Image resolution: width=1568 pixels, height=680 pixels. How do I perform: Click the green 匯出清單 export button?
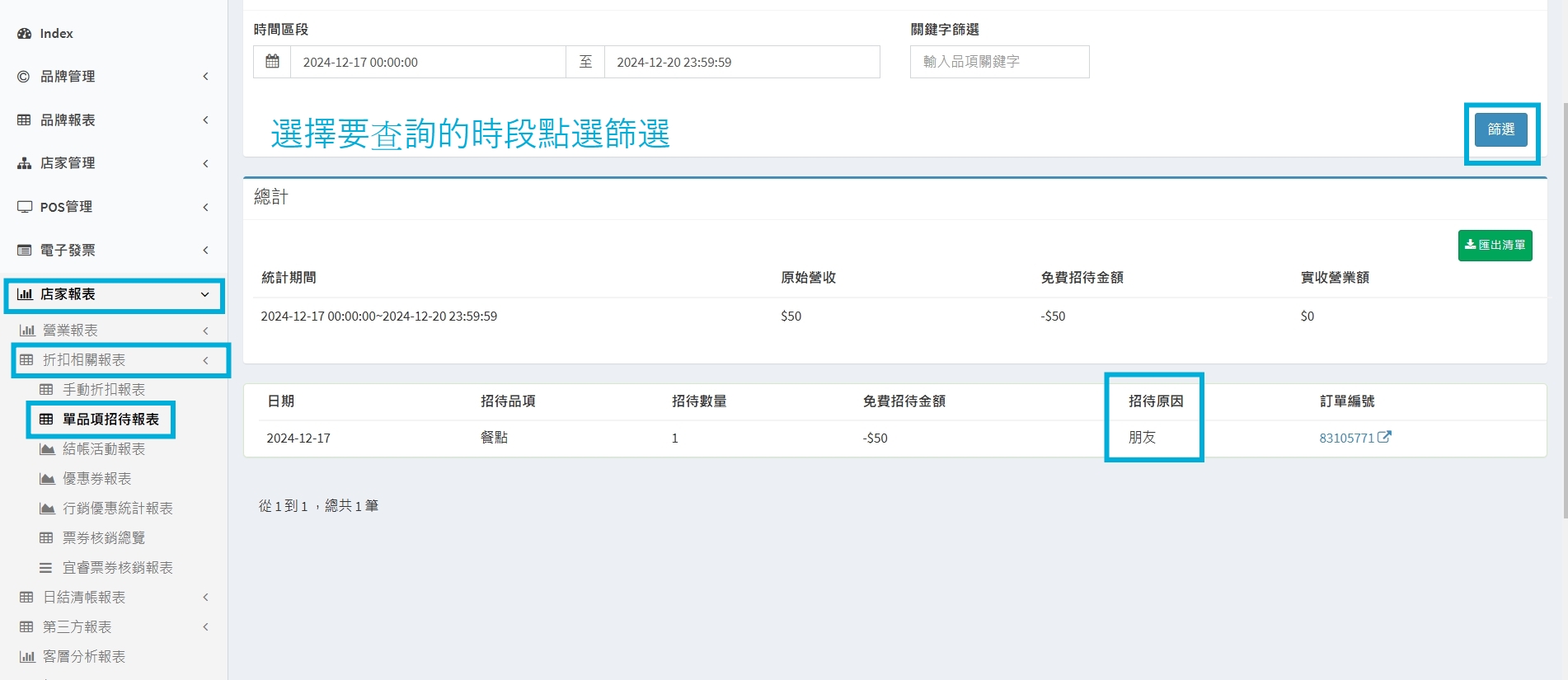[x=1495, y=246]
